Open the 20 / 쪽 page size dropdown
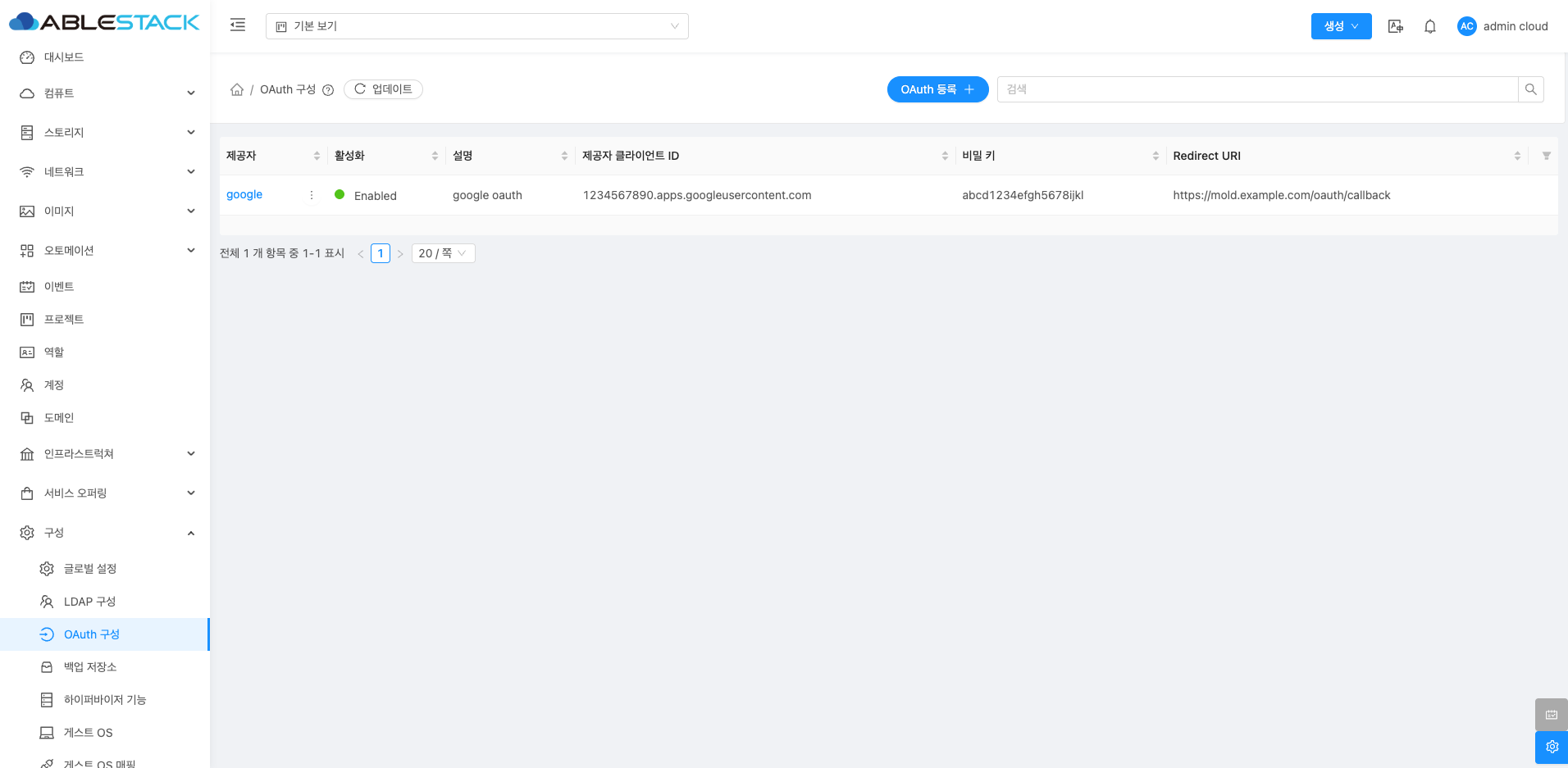The width and height of the screenshot is (1568, 768). click(x=443, y=253)
